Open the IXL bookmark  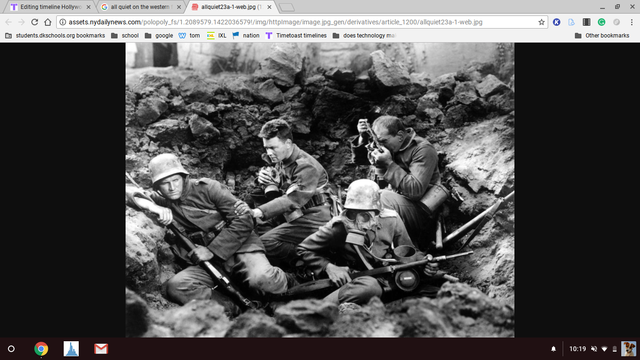[216, 36]
